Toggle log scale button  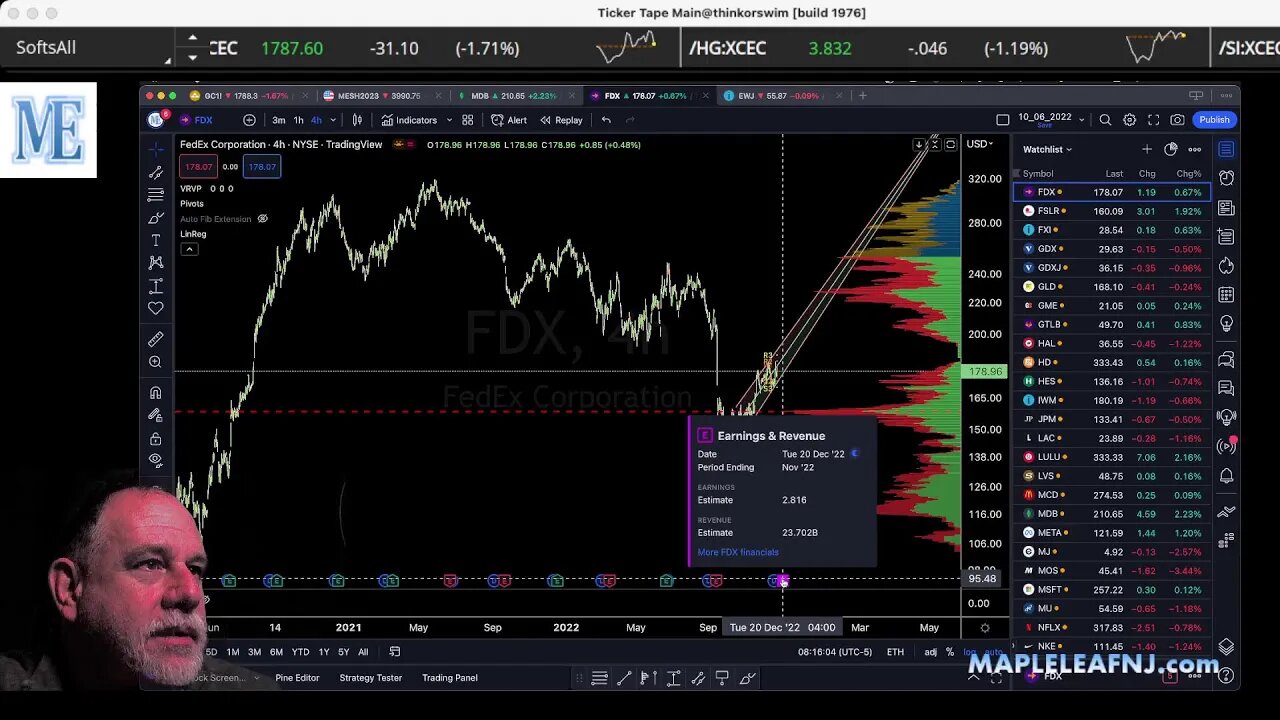click(x=969, y=652)
